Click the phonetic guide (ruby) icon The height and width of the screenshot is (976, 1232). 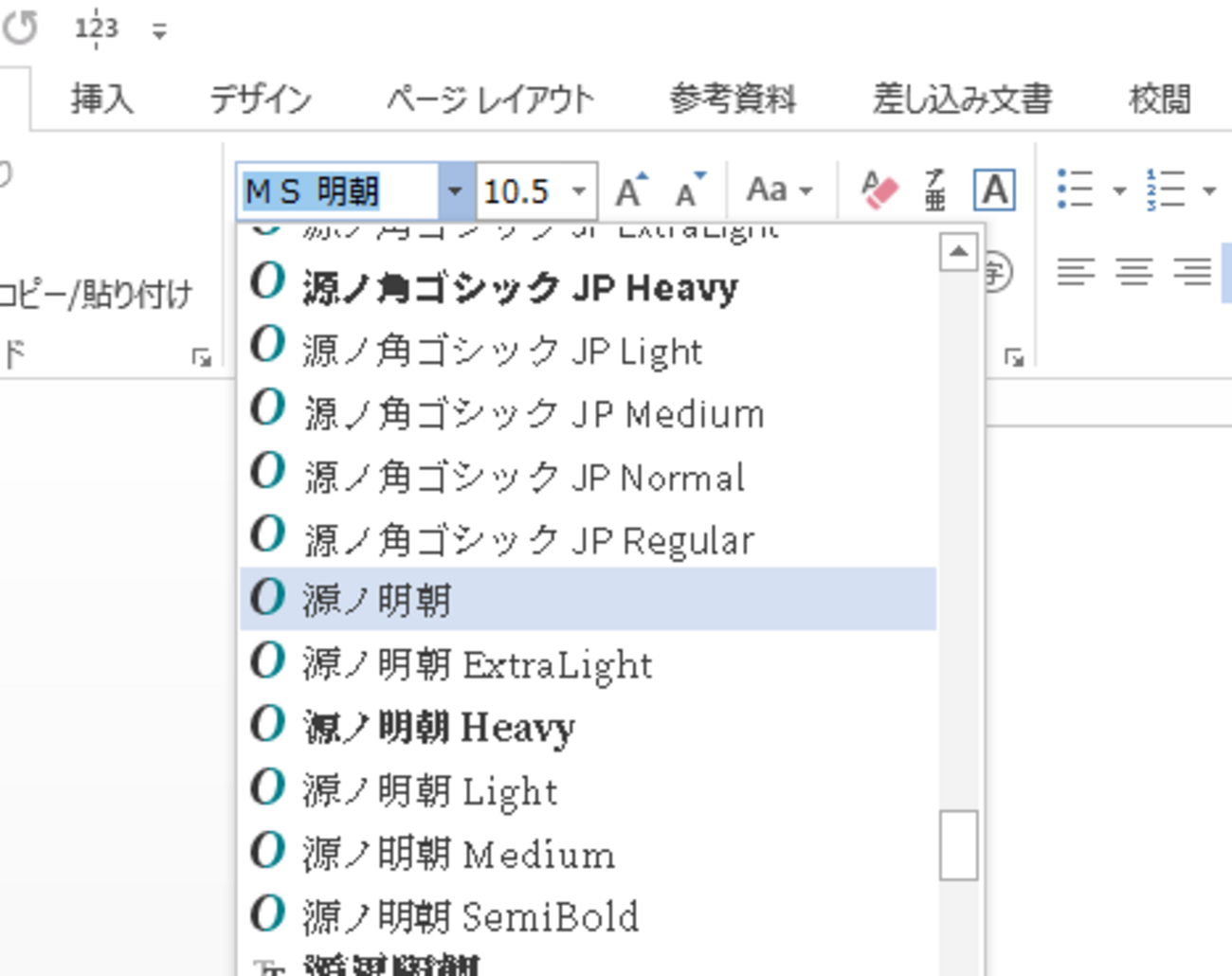pyautogui.click(x=935, y=190)
